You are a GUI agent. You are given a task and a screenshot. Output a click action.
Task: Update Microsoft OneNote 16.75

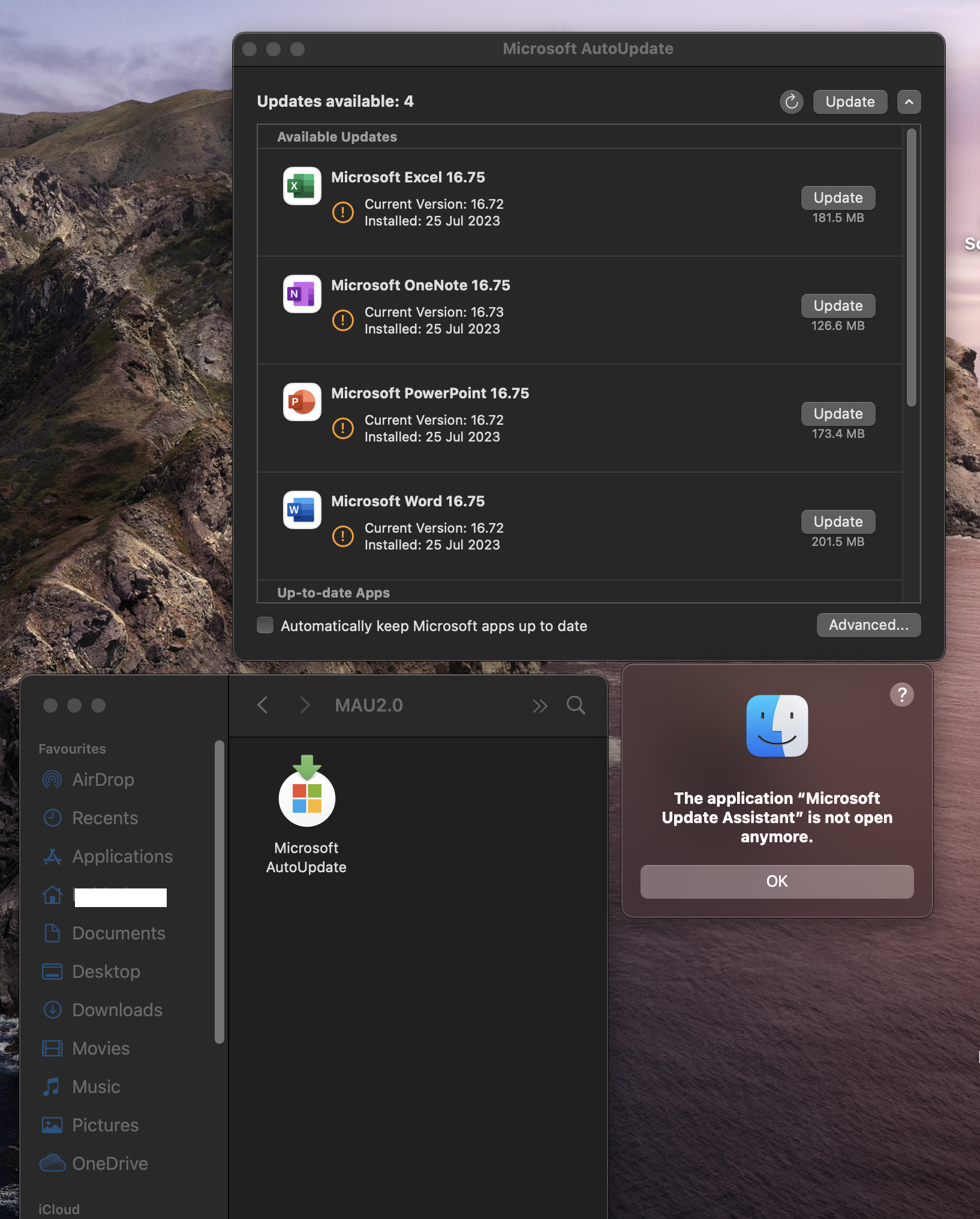[838, 306]
